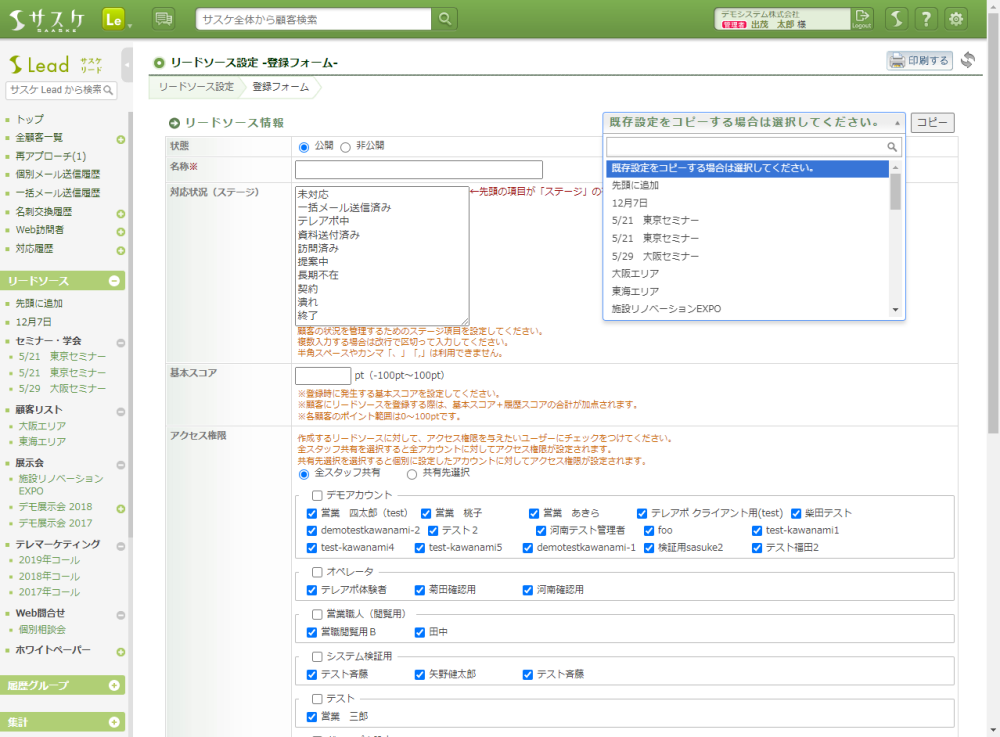
Task: Click the リードソース設定 breadcrumb tab
Action: click(196, 87)
